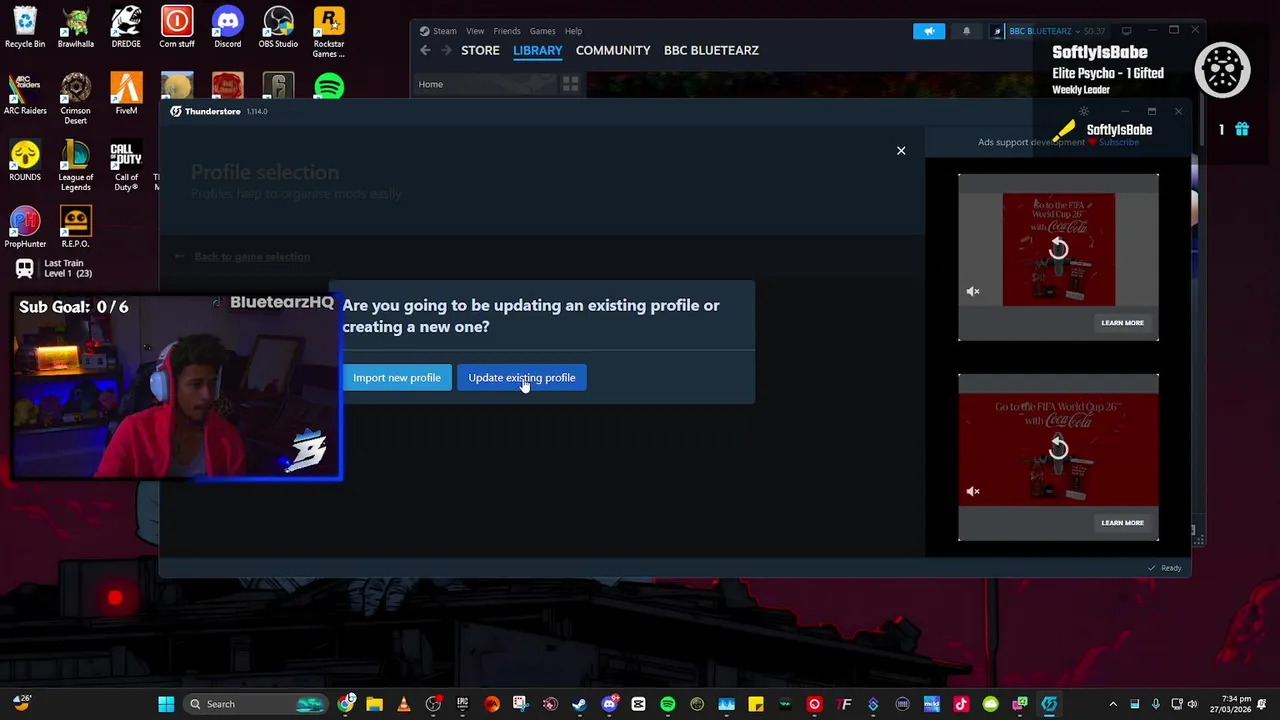
Task: Open the Brawlhalla desktop shortcut
Action: (76, 28)
